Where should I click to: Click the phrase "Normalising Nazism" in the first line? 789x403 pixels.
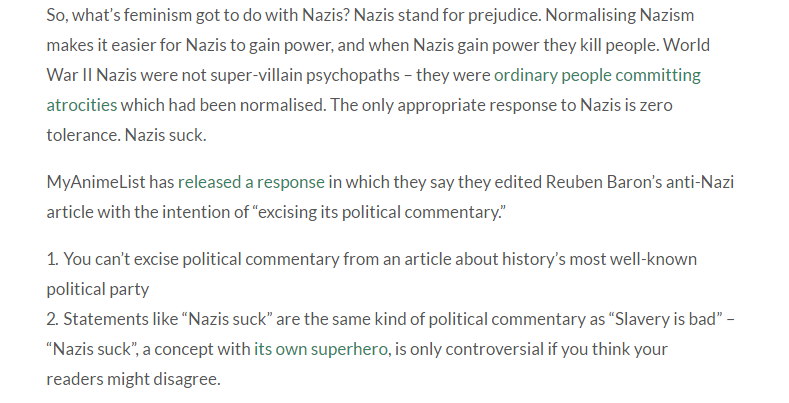tap(620, 16)
